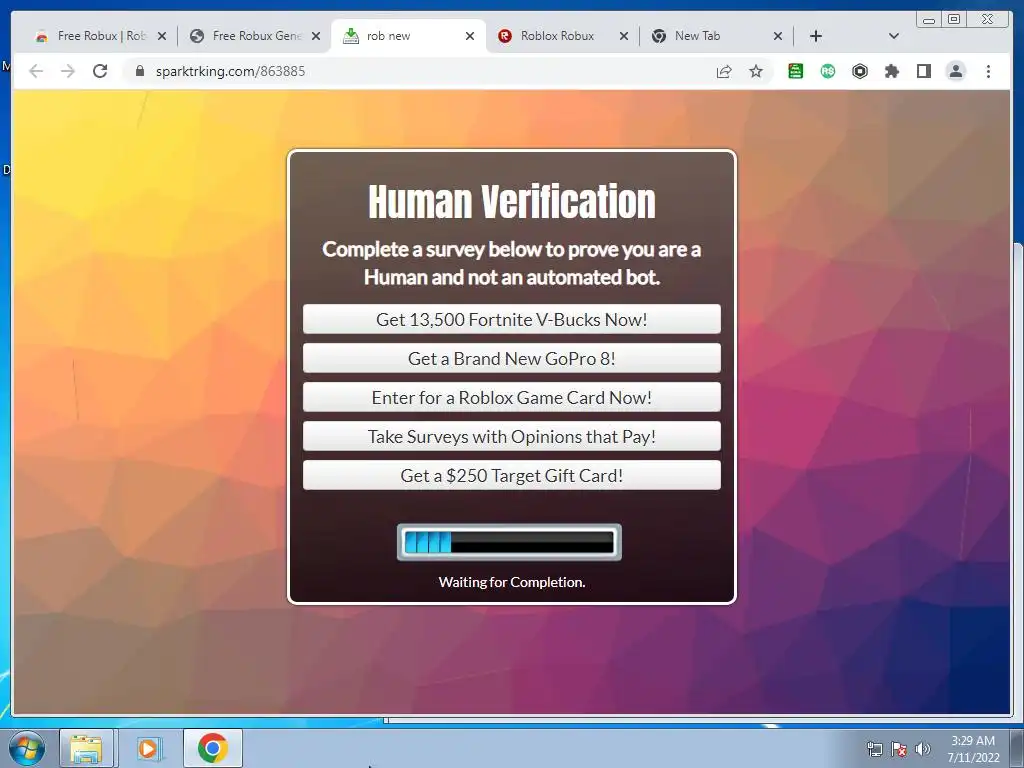Click the Human Verification heading
The width and height of the screenshot is (1024, 768).
[511, 202]
